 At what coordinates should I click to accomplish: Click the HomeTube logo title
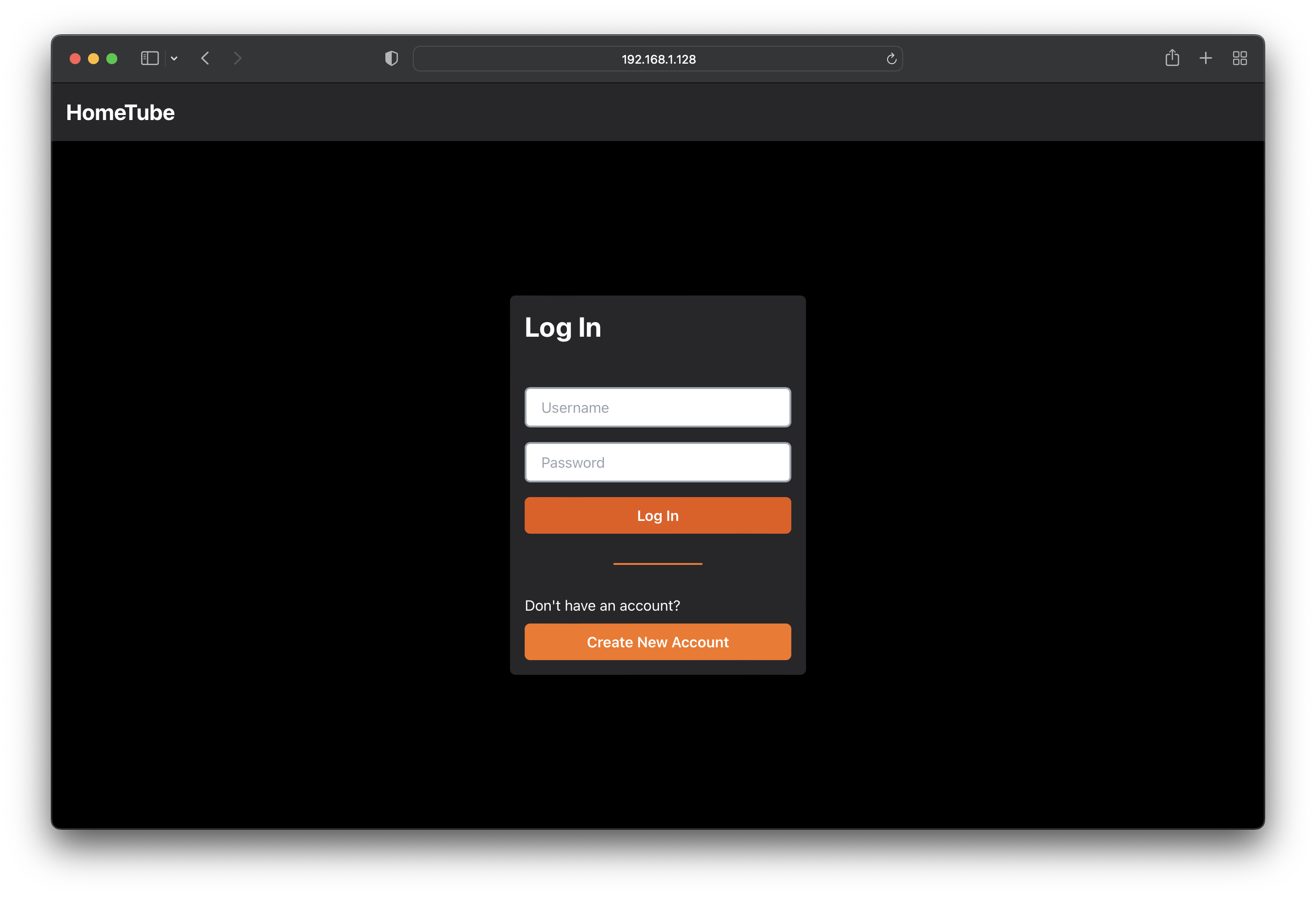[120, 113]
